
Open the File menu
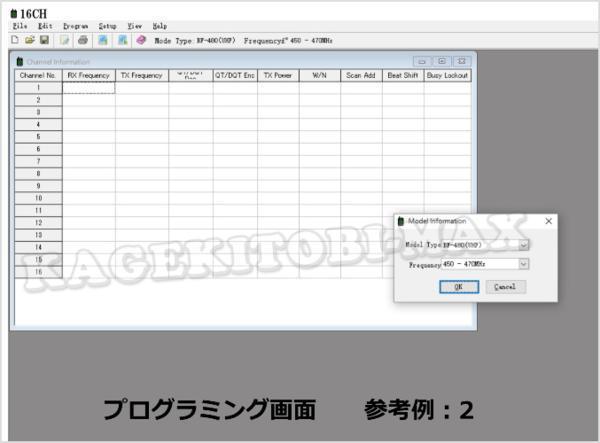tap(20, 26)
